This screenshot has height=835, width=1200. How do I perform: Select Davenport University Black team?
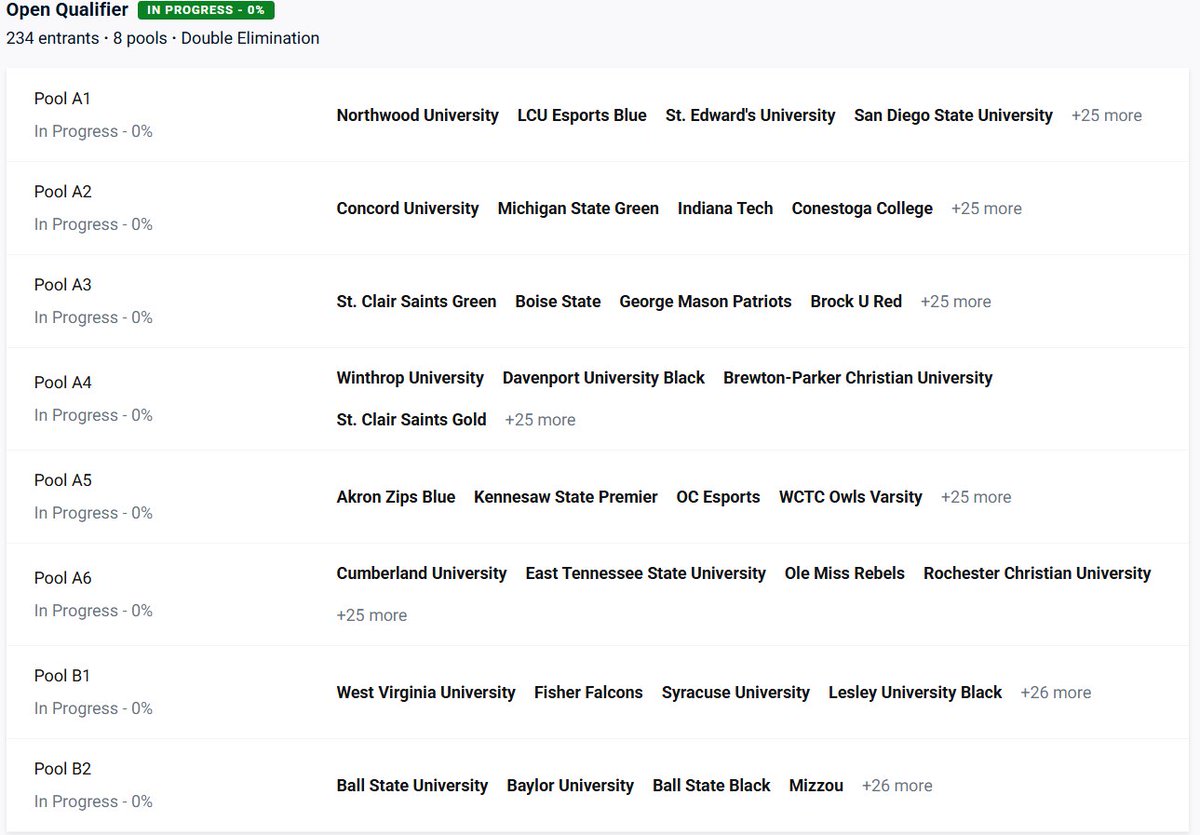click(603, 378)
